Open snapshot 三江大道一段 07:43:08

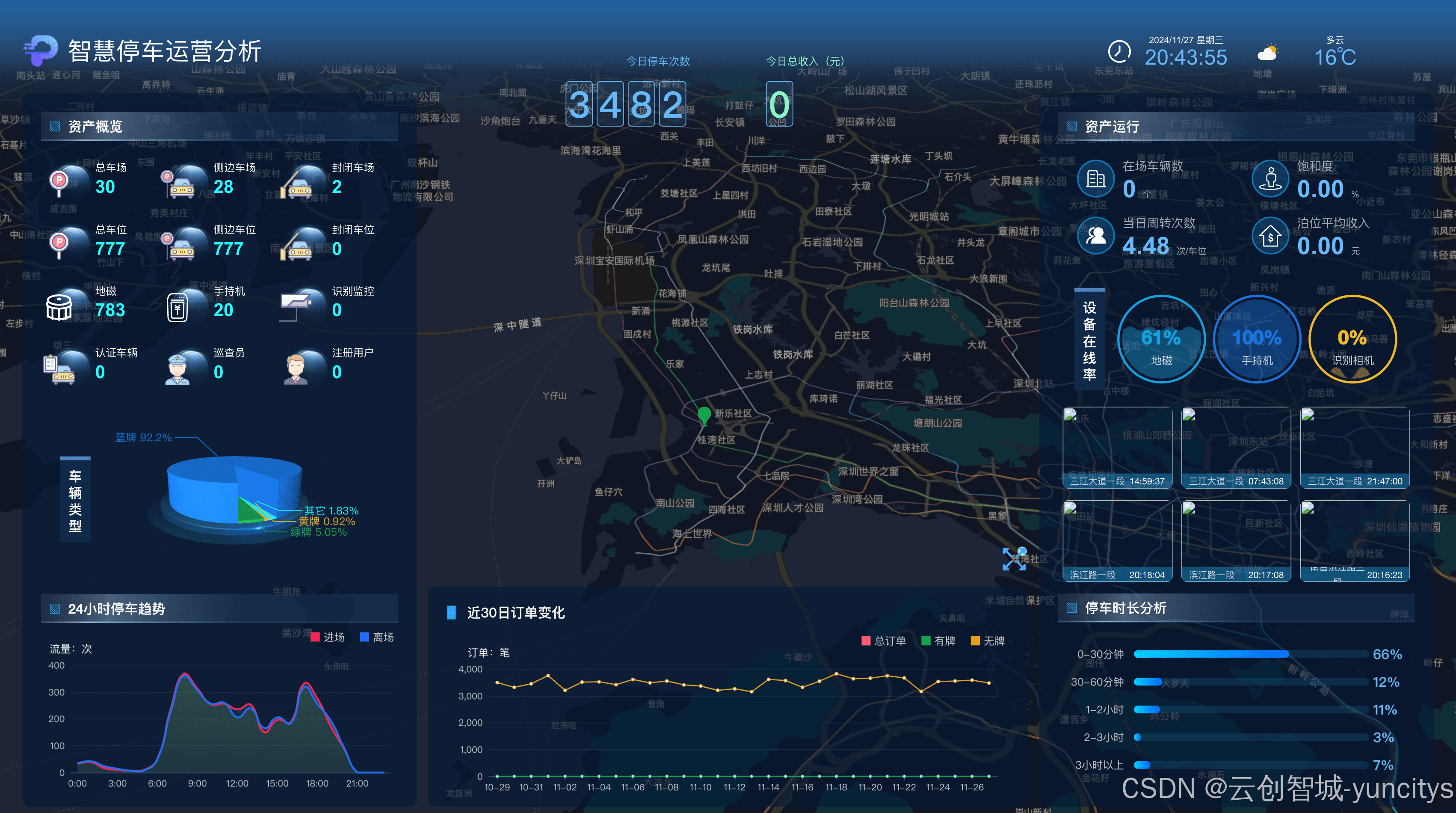1236,447
